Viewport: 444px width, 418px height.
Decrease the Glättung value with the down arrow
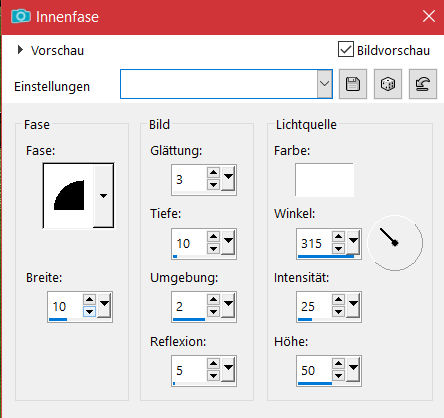[213, 184]
